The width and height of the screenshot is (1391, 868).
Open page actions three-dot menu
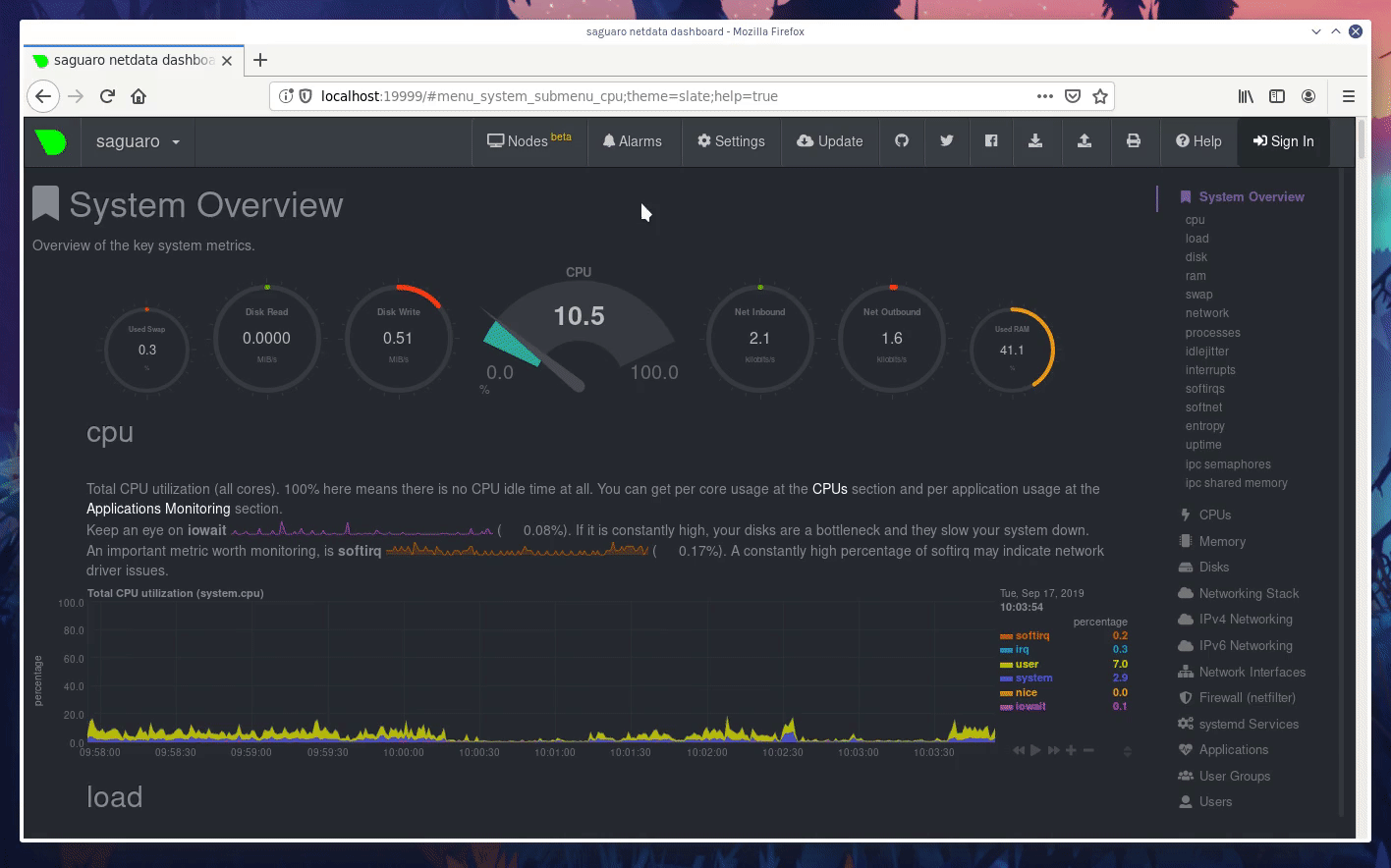pos(1045,96)
